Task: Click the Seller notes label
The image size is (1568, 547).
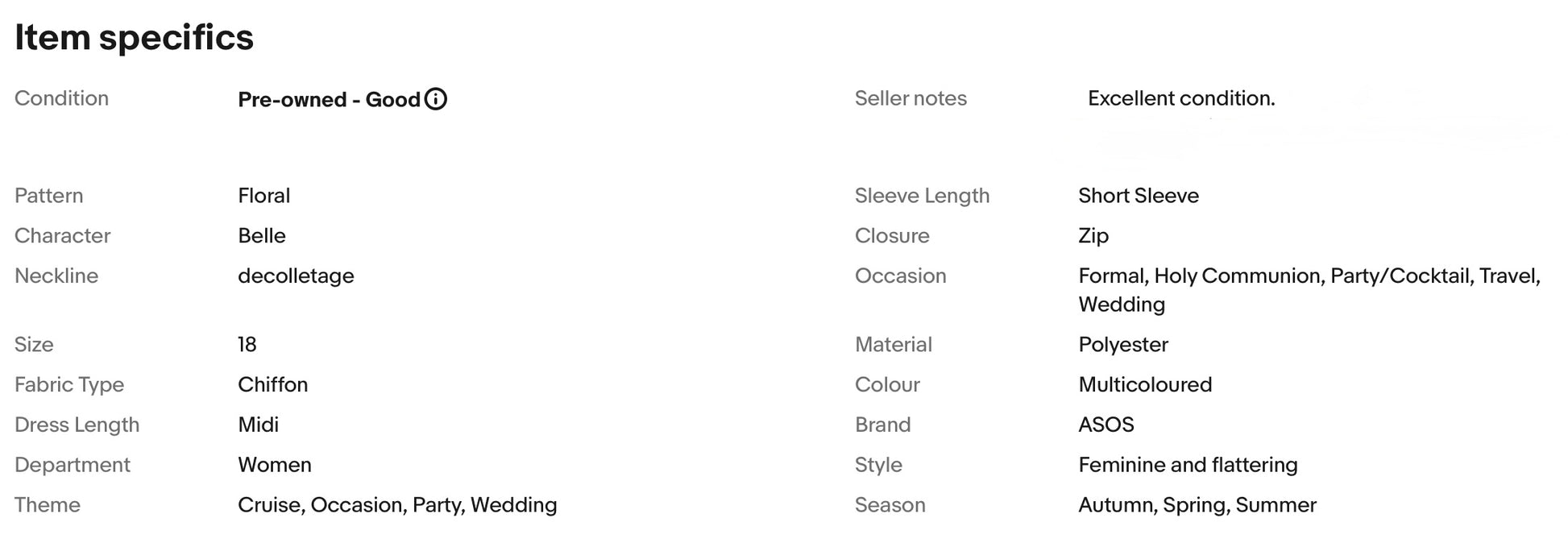Action: tap(911, 98)
